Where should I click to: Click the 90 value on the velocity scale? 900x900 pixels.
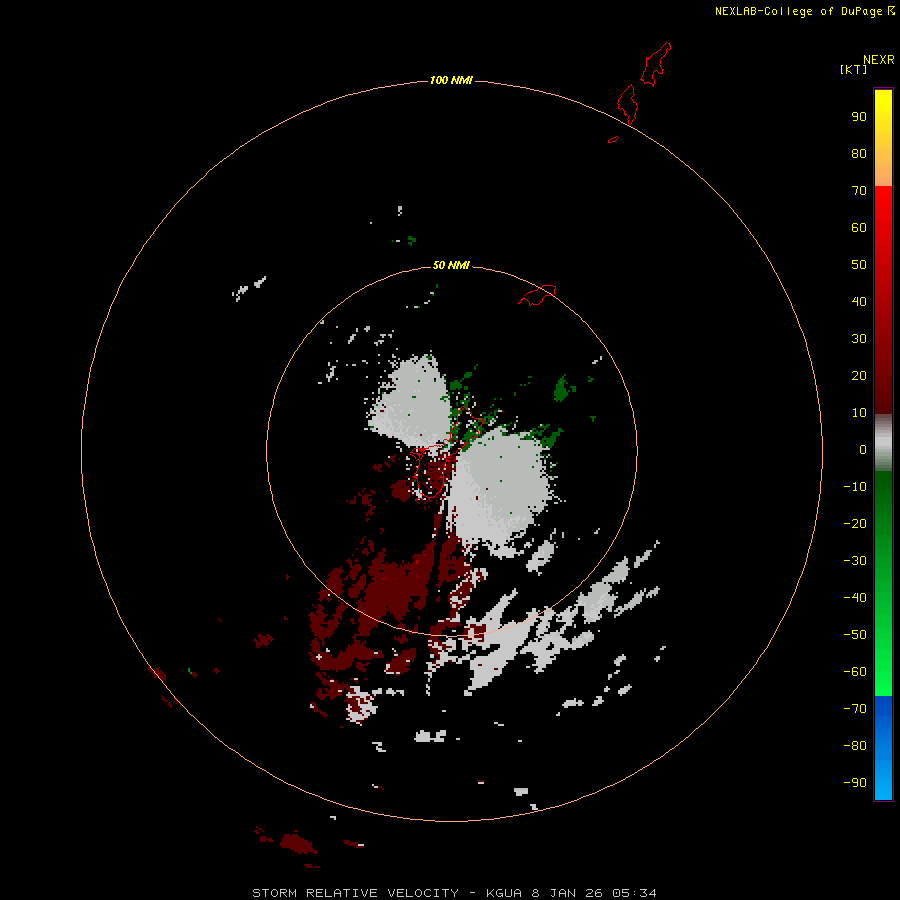tap(859, 117)
